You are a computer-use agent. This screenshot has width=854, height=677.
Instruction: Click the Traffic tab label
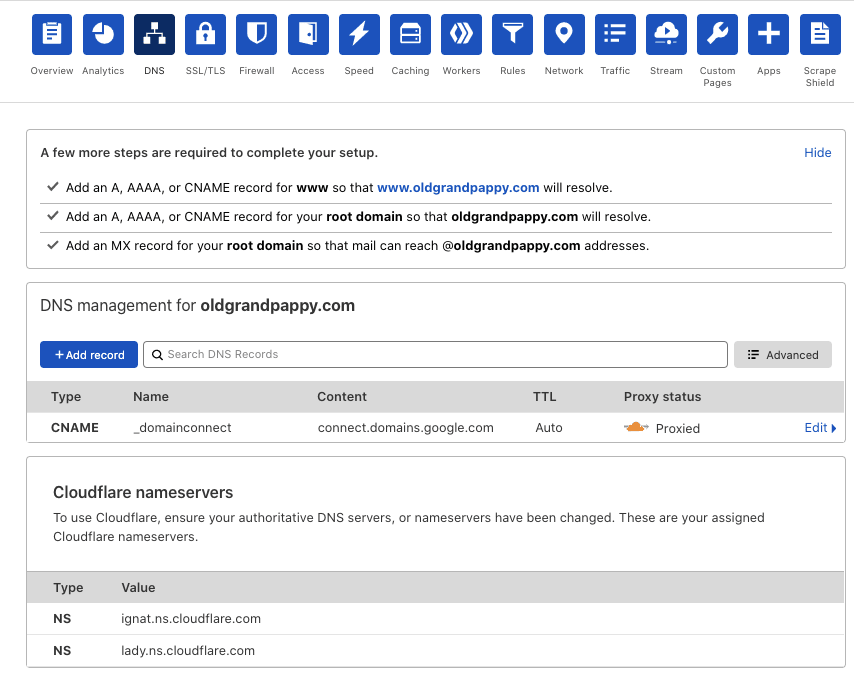615,71
